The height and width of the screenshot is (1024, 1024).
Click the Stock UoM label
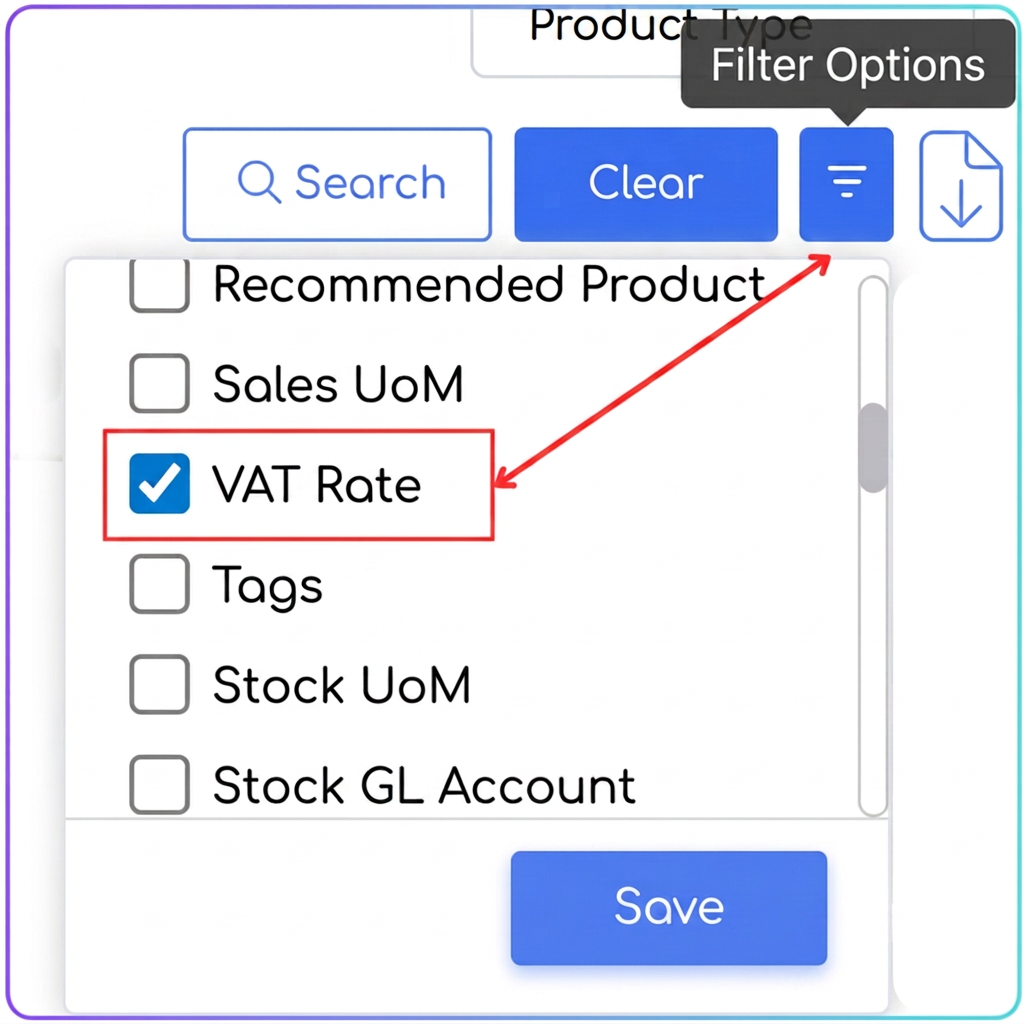point(342,685)
